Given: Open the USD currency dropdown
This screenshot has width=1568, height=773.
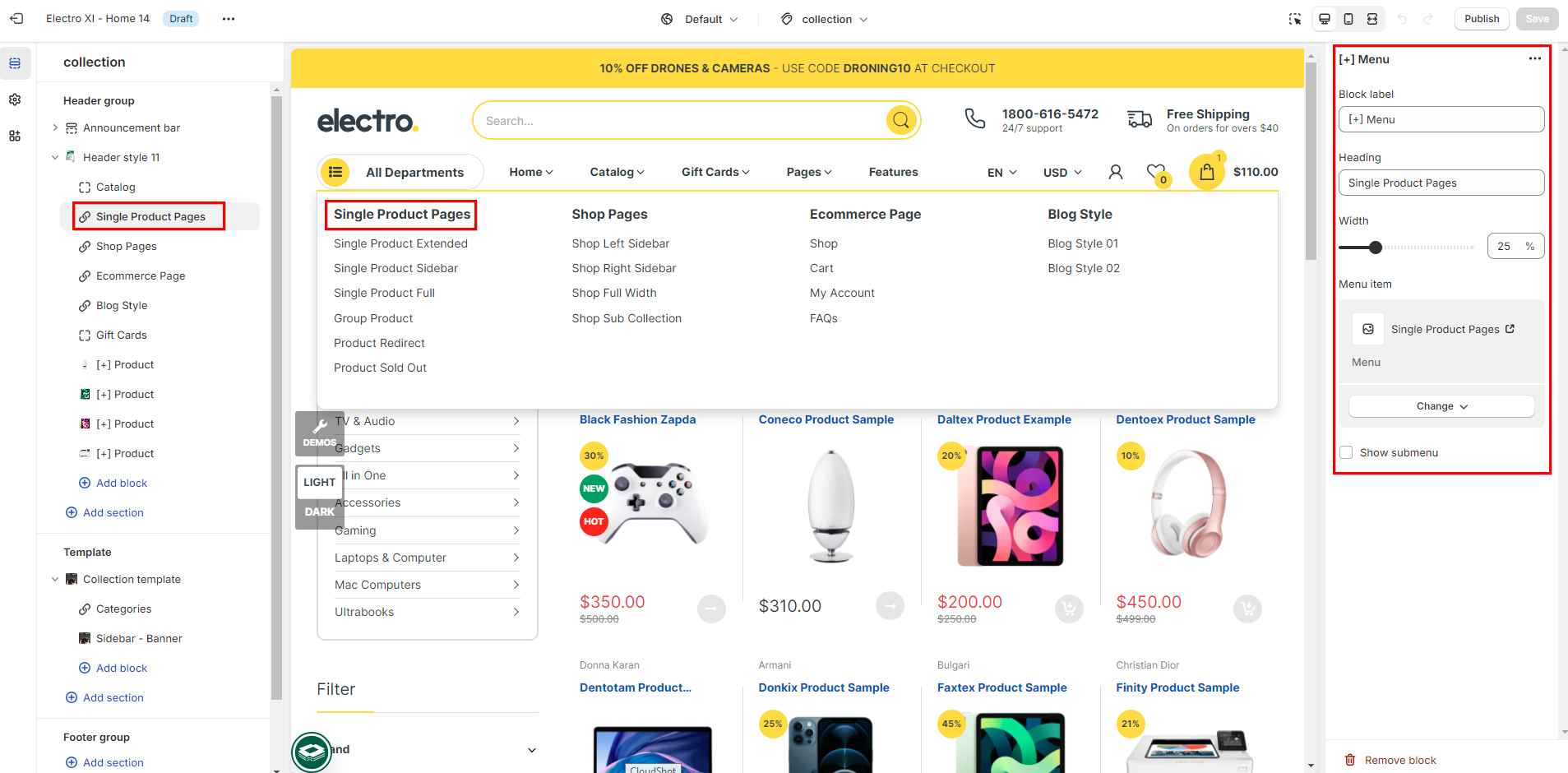Looking at the screenshot, I should point(1062,173).
